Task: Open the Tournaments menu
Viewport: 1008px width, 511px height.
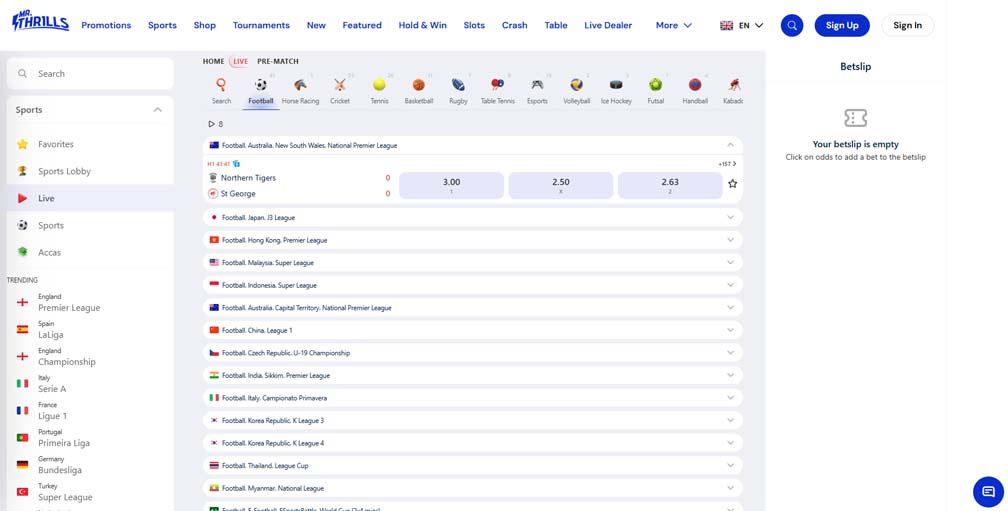Action: [261, 26]
